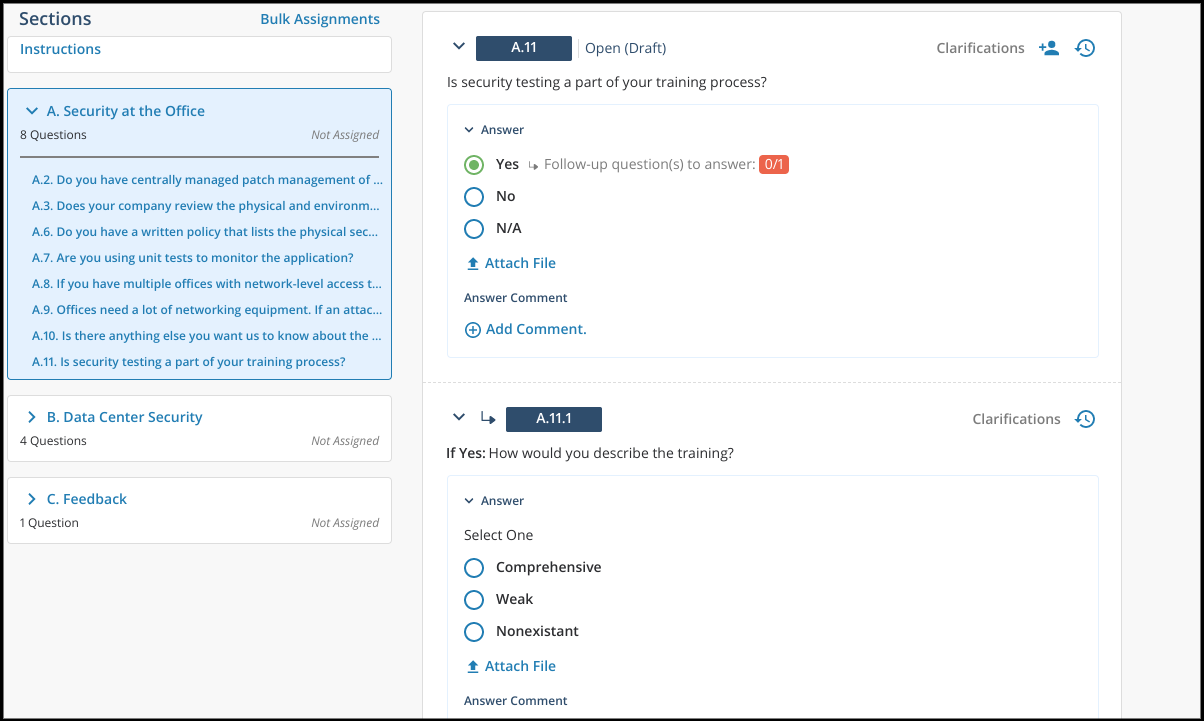Open history icon for question A.11

(x=1085, y=48)
